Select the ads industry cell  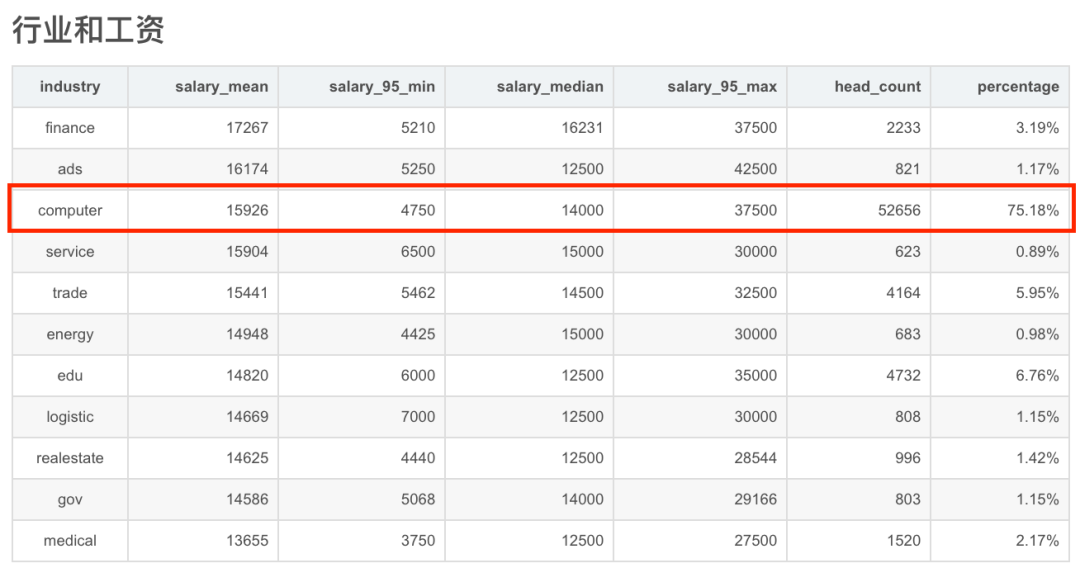coord(70,169)
